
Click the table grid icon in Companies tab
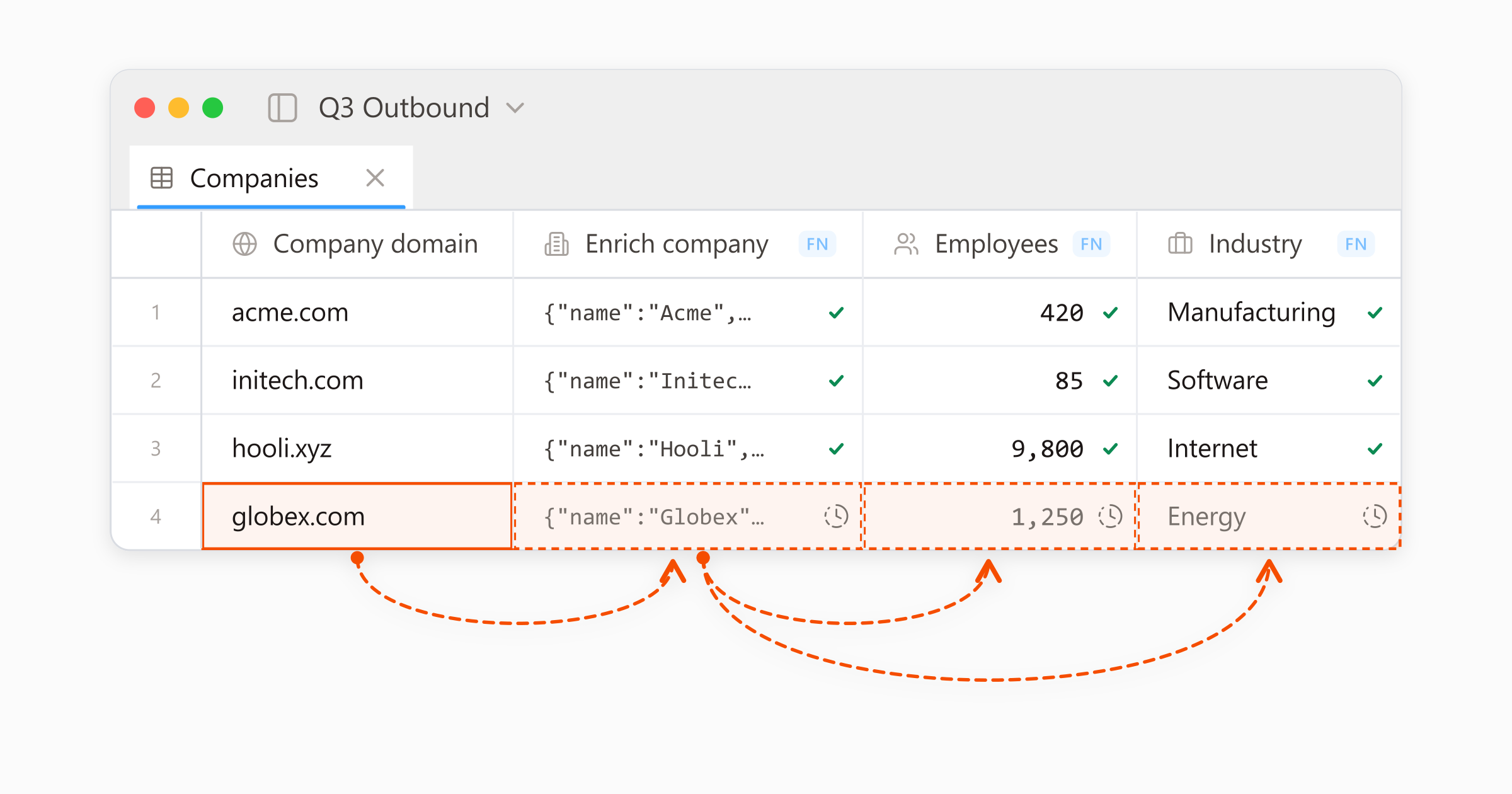tap(161, 178)
